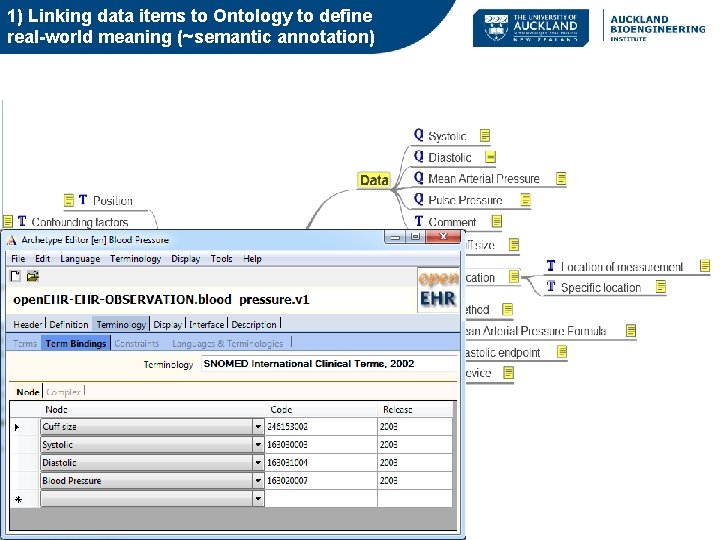Click the note icon beside Mean Arterial Pressure

(561, 178)
